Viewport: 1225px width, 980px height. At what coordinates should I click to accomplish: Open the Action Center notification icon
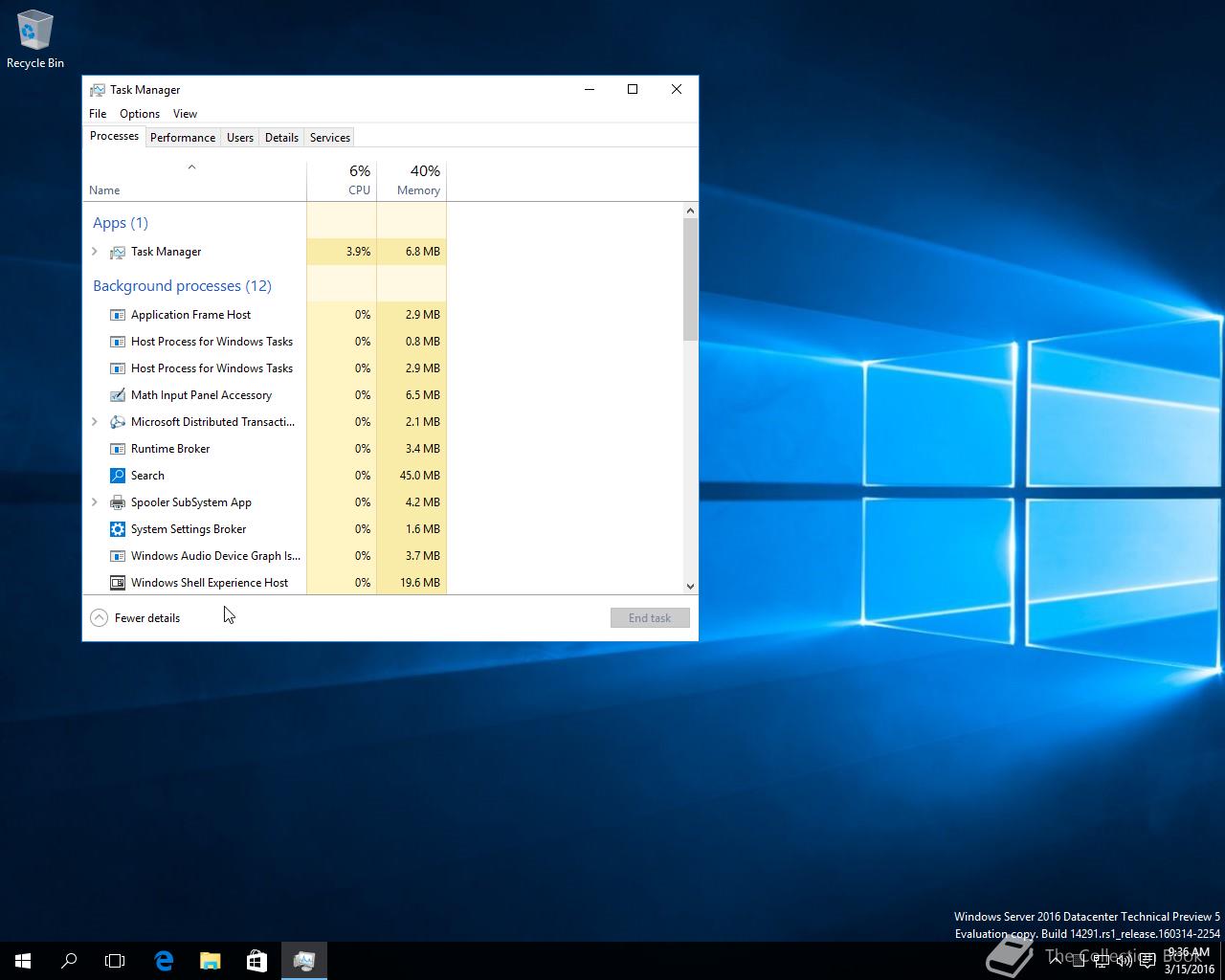point(1147,961)
